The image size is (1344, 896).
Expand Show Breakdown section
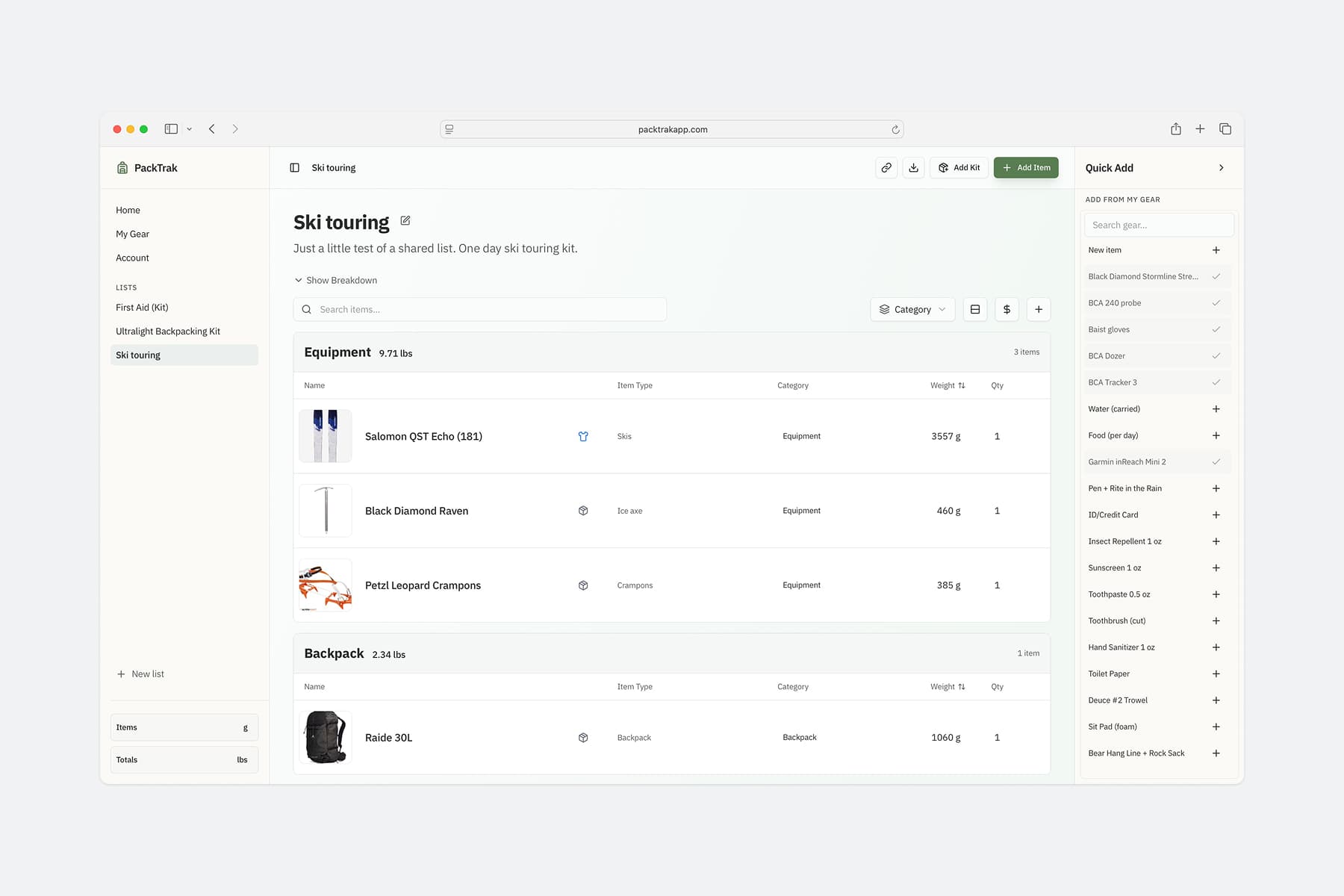click(335, 280)
